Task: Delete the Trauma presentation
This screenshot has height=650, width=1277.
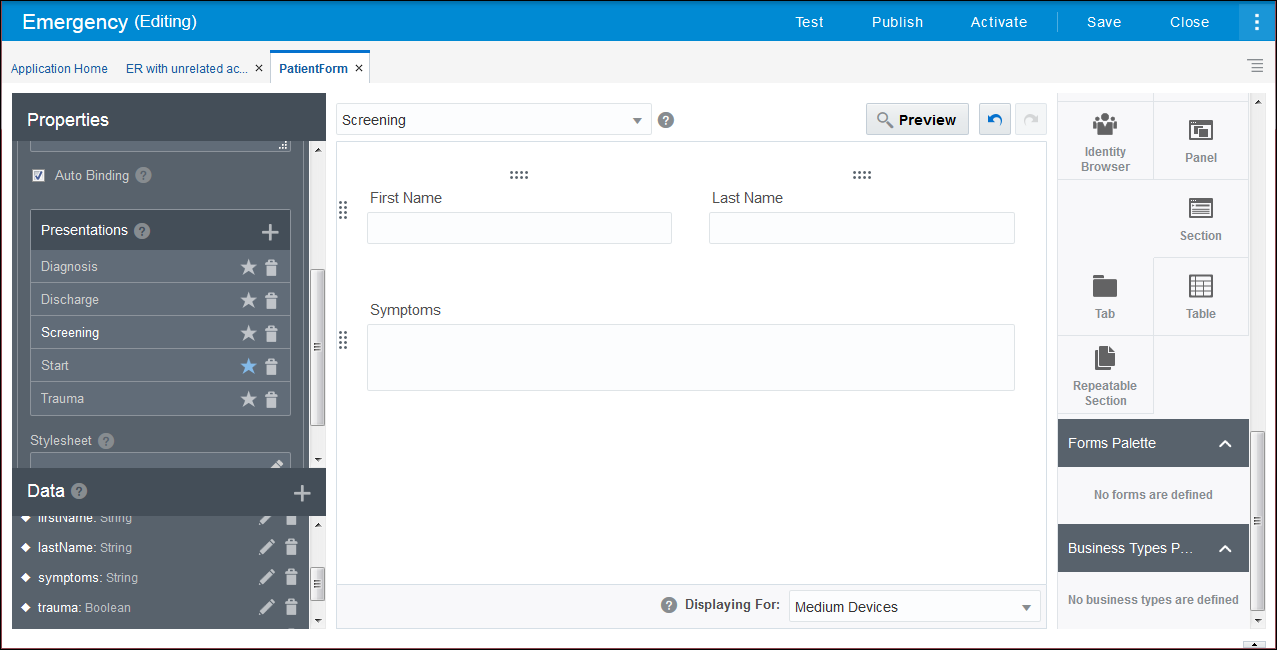Action: [271, 399]
